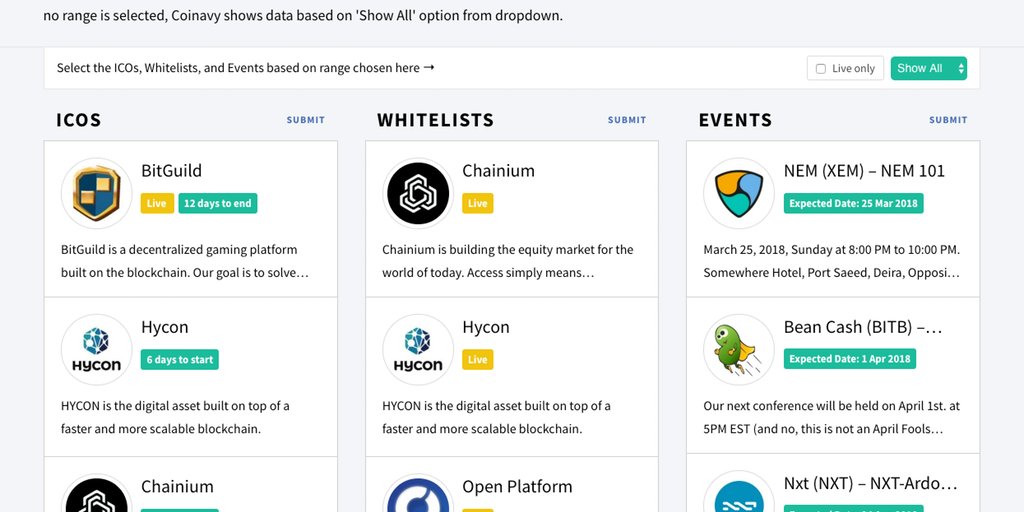
Task: Click the Expected Date: 1 Apr 2018 badge
Action: (850, 359)
